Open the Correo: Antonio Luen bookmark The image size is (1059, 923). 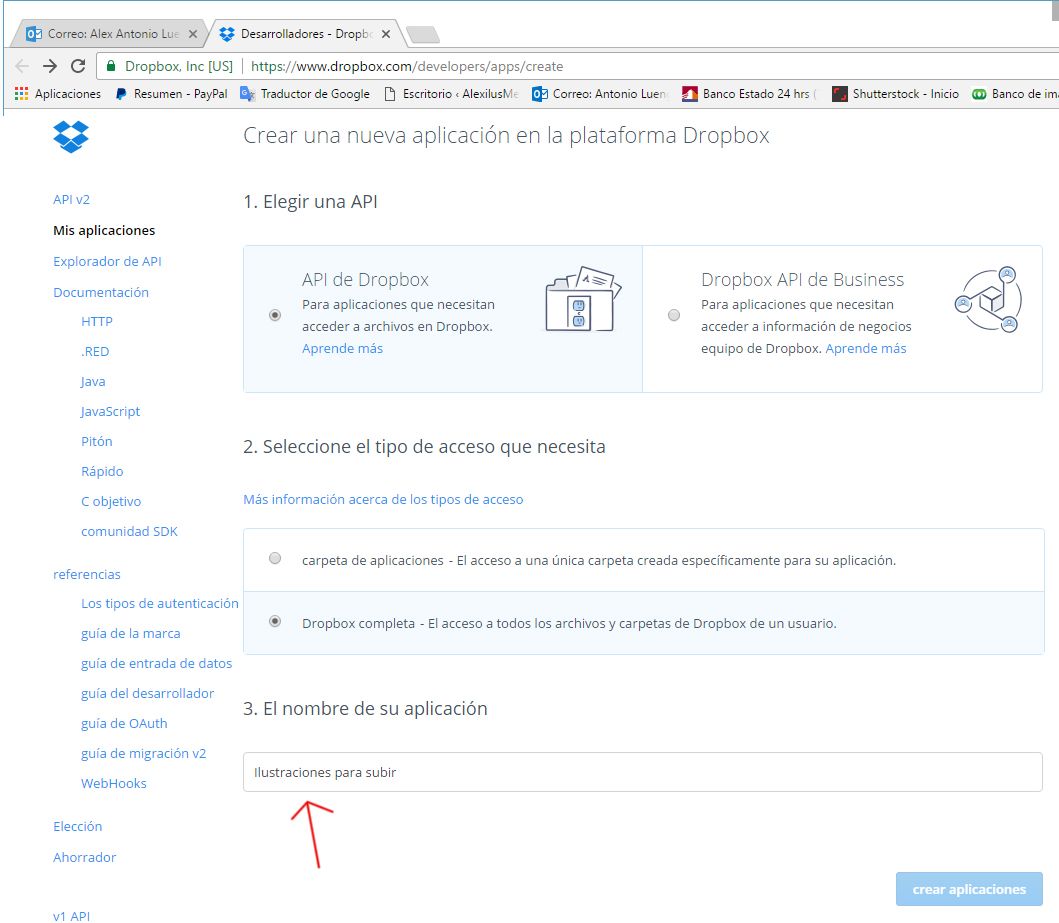click(x=600, y=94)
